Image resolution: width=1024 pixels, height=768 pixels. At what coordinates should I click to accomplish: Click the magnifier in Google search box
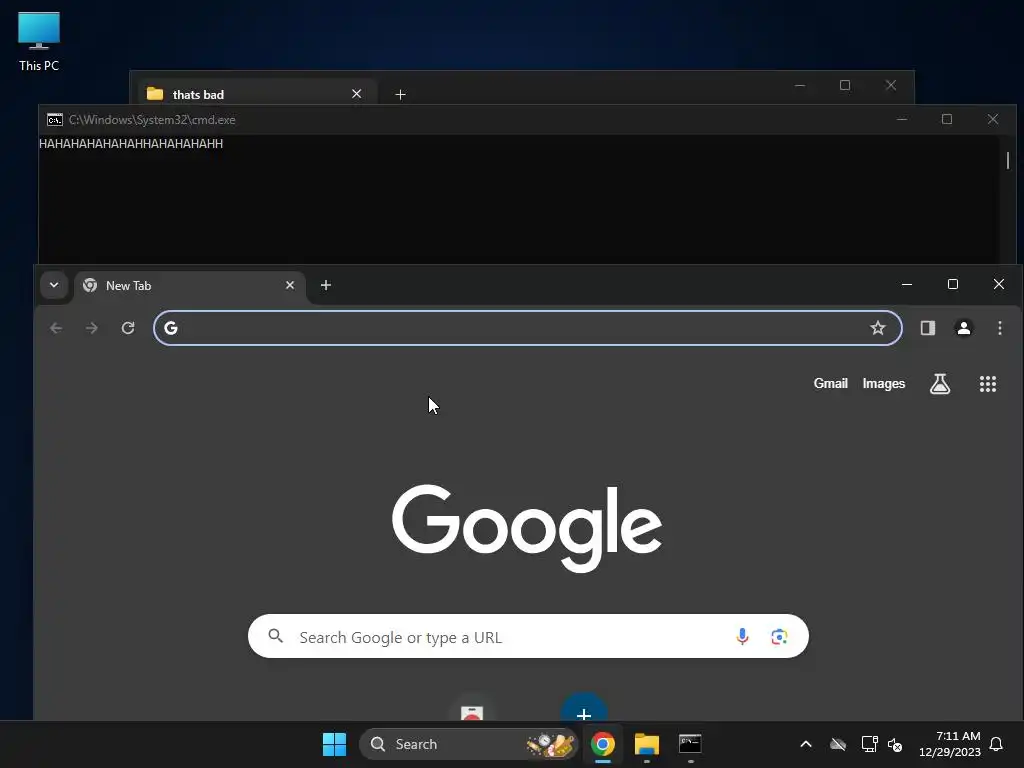tap(276, 636)
